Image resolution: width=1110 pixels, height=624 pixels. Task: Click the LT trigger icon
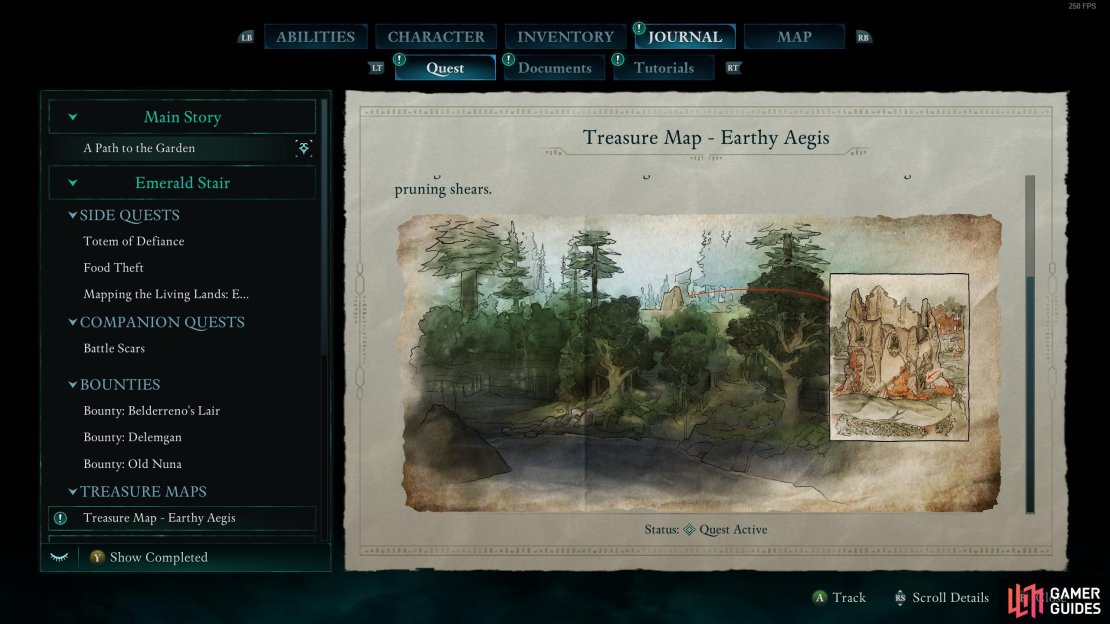pyautogui.click(x=377, y=68)
